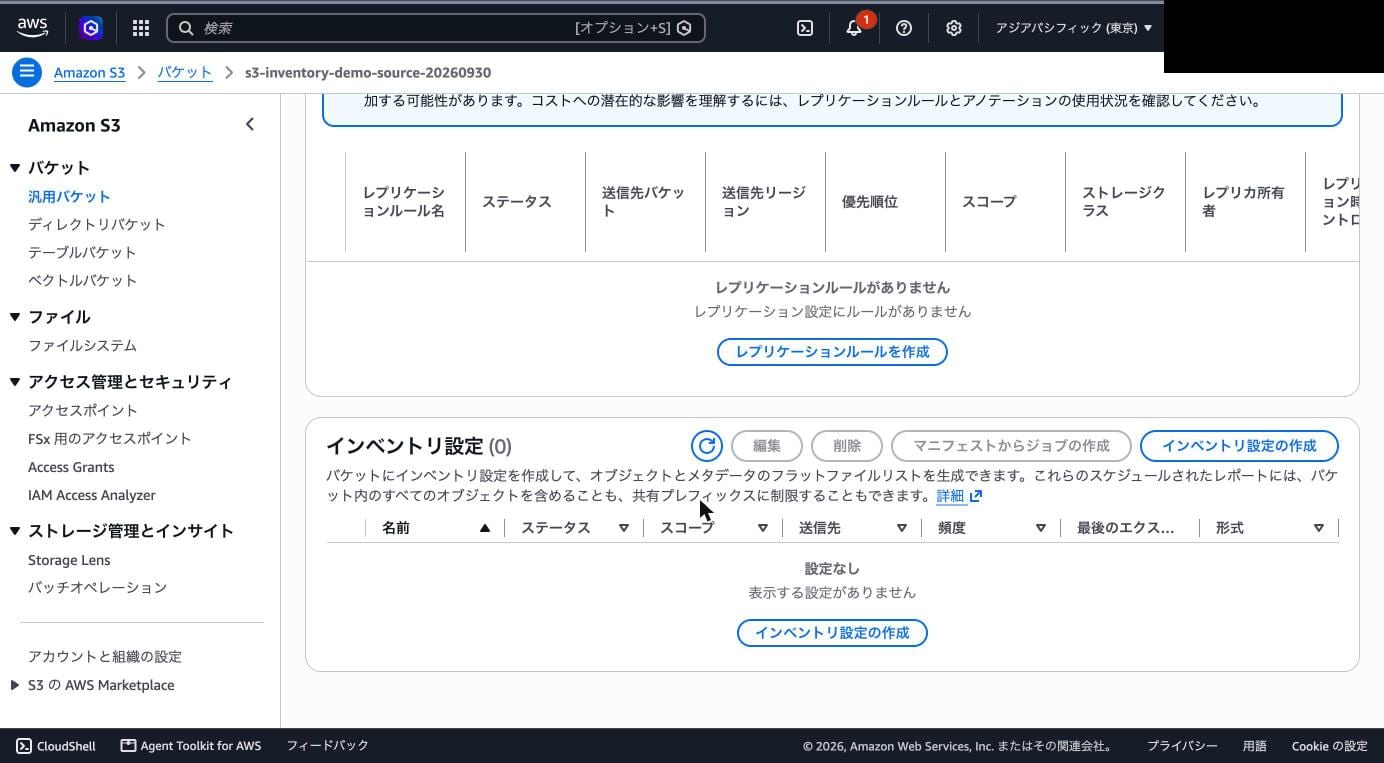Click レプリケーションルールを作成 button
This screenshot has height=763, width=1384.
point(832,352)
